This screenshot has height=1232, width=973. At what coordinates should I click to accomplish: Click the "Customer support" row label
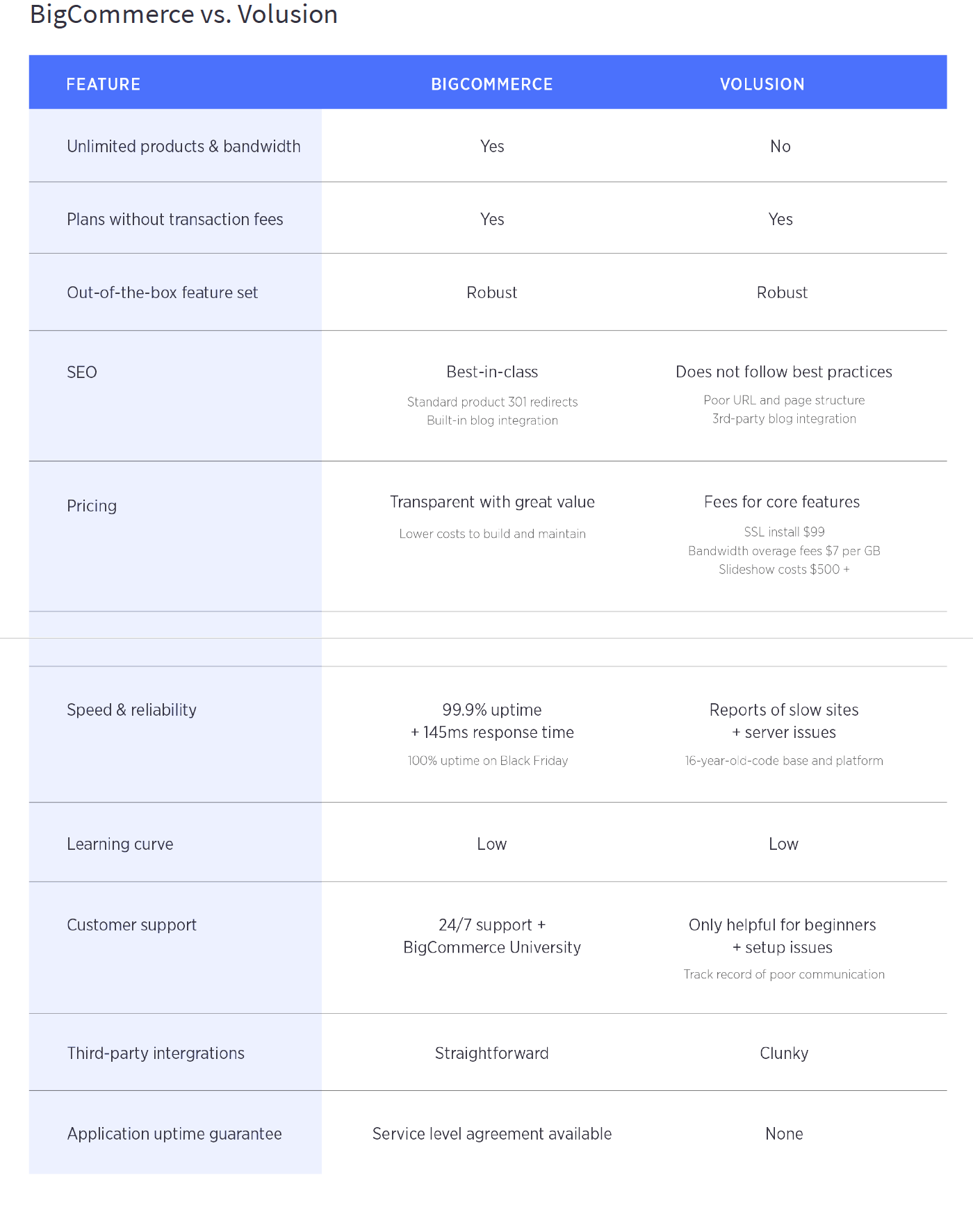131,925
